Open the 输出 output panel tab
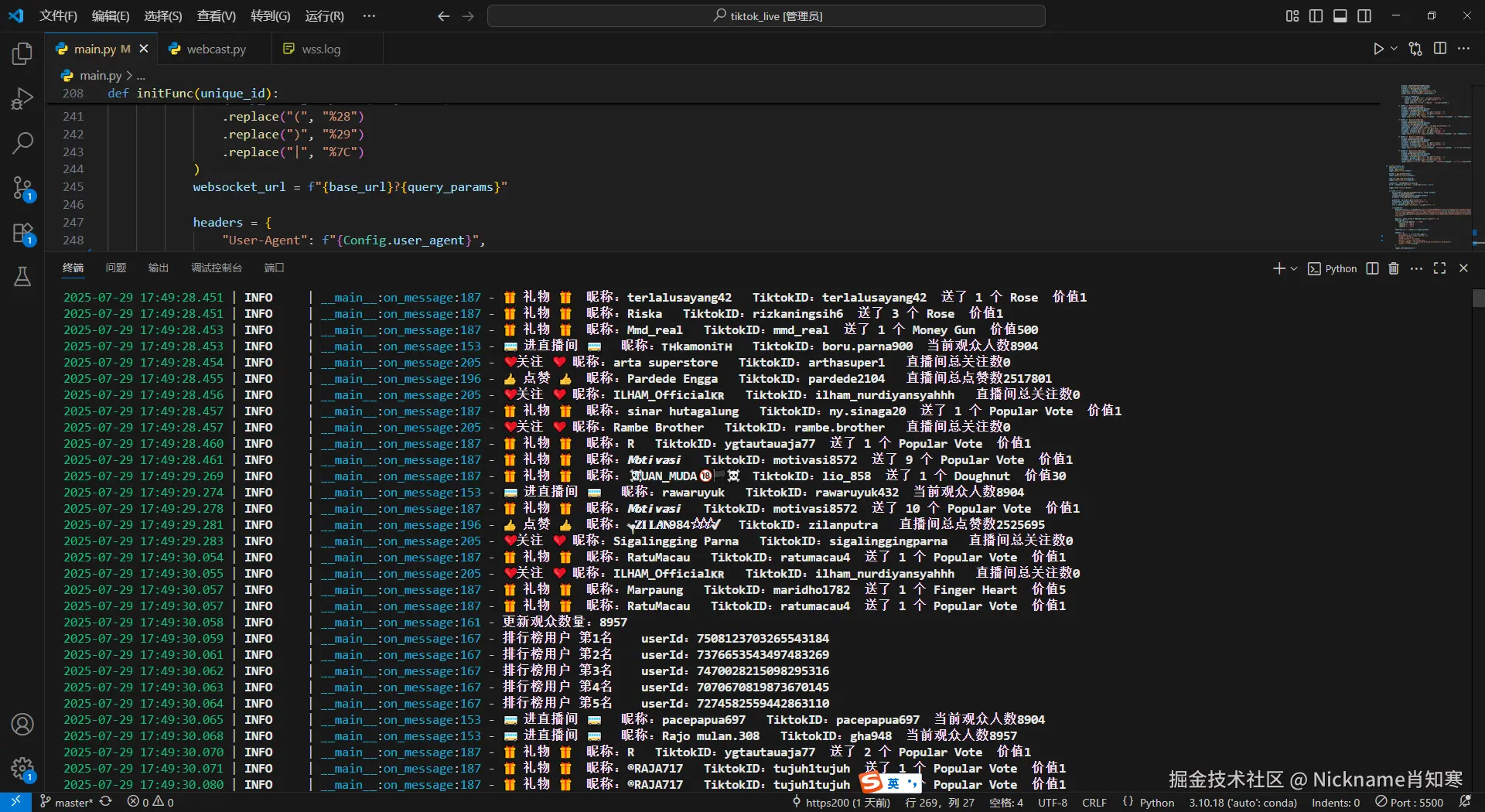The width and height of the screenshot is (1485, 812). [x=159, y=268]
